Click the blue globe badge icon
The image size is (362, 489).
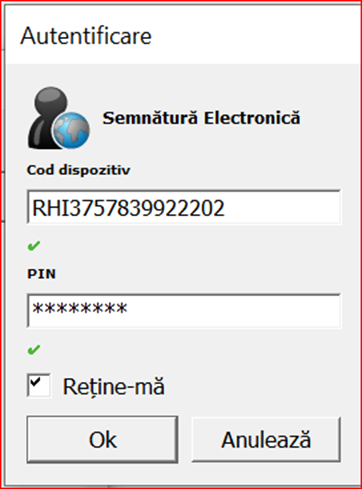coord(71,131)
